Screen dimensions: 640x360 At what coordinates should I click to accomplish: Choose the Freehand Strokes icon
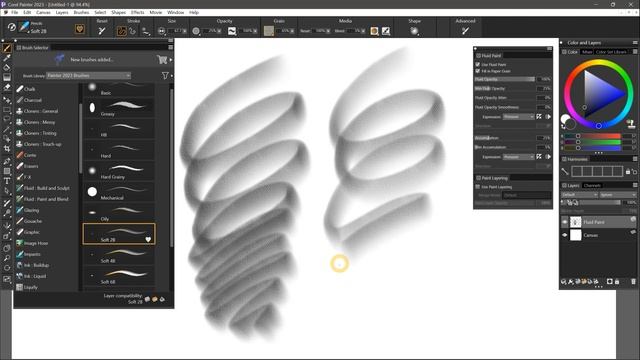click(x=122, y=31)
